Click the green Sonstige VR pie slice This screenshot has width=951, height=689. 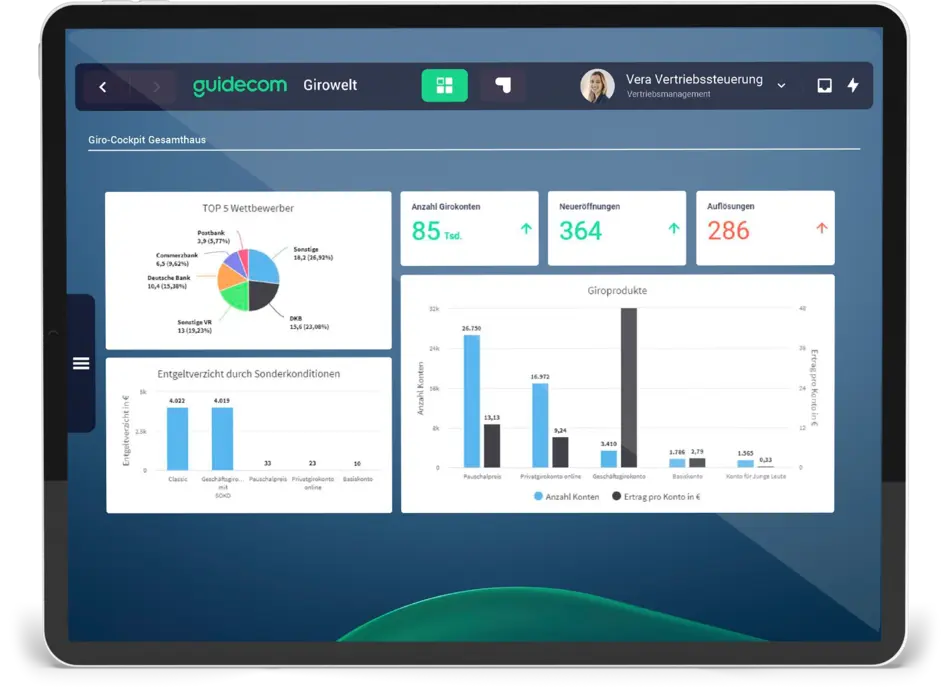point(235,297)
